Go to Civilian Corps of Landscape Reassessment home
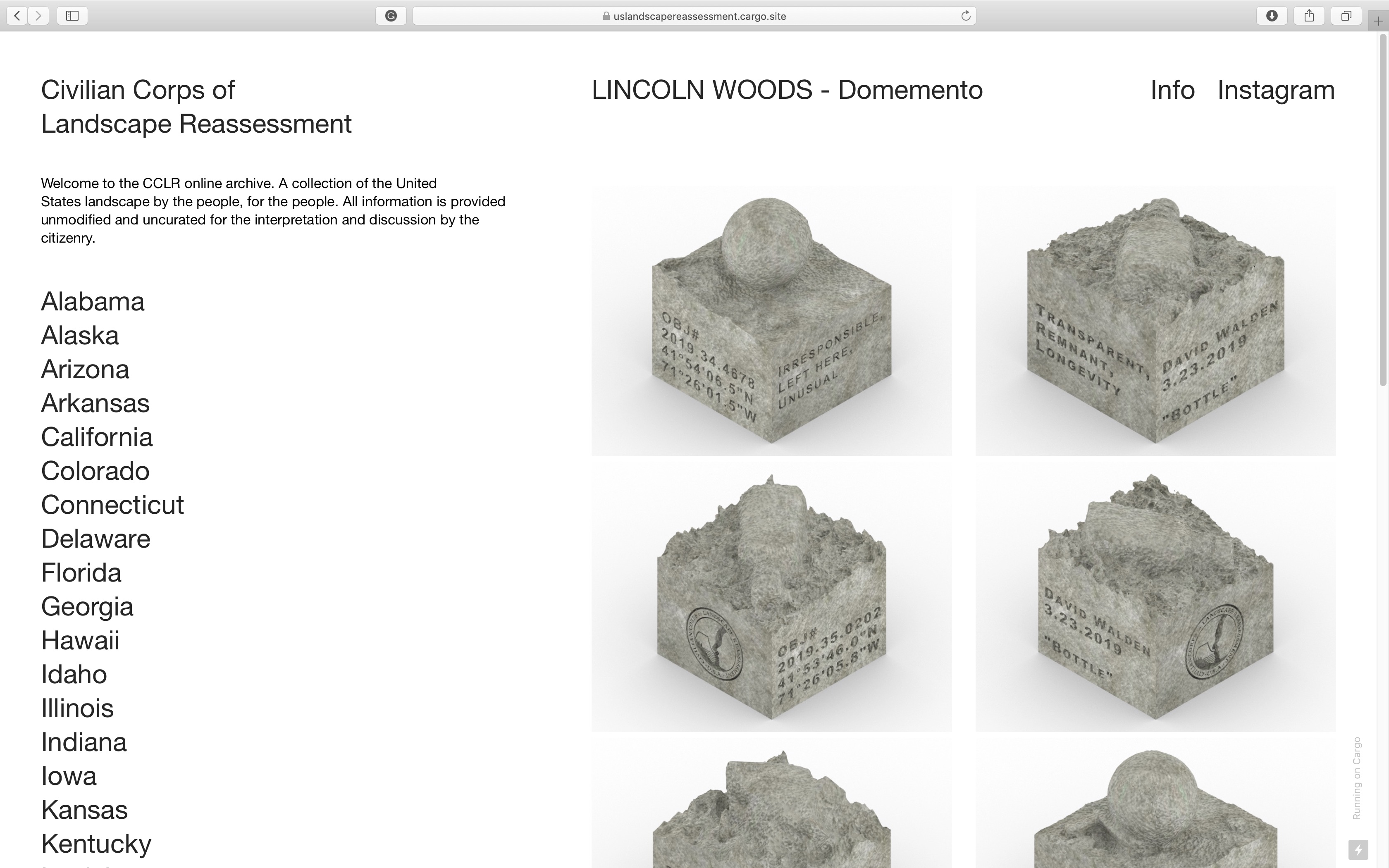This screenshot has width=1389, height=868. point(196,107)
